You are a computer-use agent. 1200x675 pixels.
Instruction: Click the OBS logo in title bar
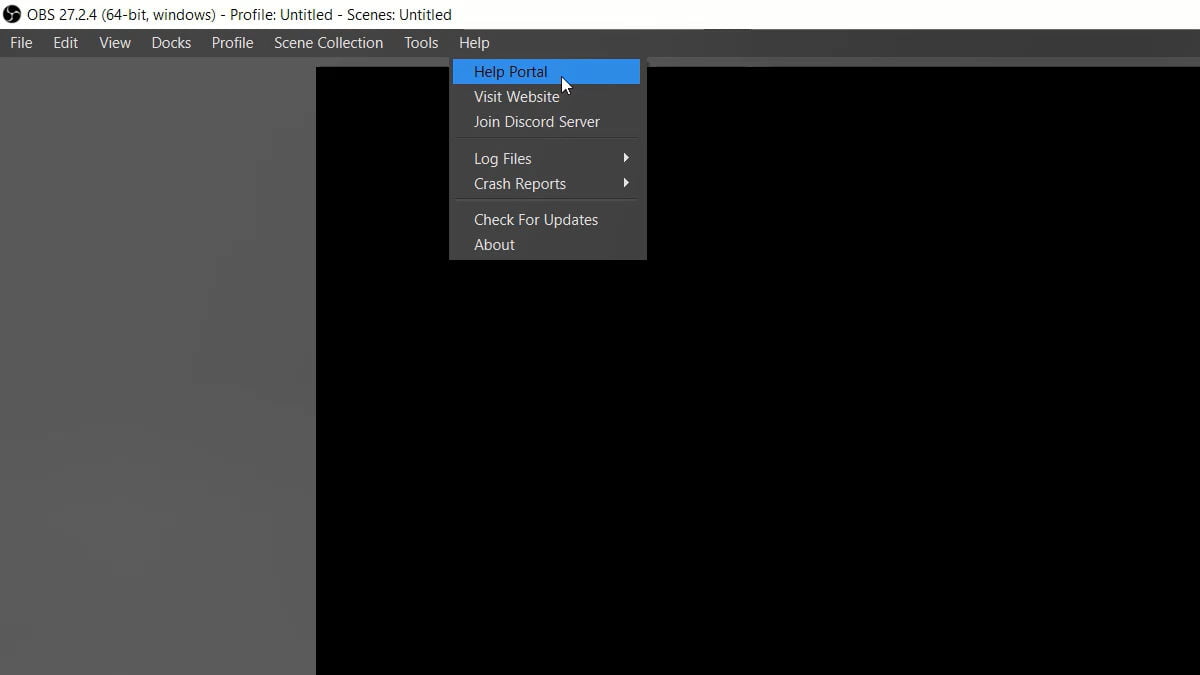pyautogui.click(x=12, y=14)
